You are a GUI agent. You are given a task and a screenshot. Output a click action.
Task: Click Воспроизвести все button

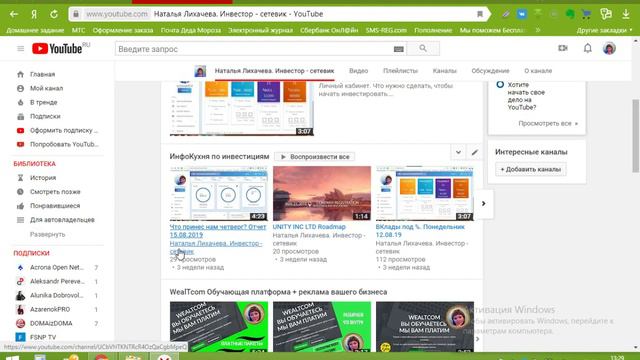coord(315,157)
